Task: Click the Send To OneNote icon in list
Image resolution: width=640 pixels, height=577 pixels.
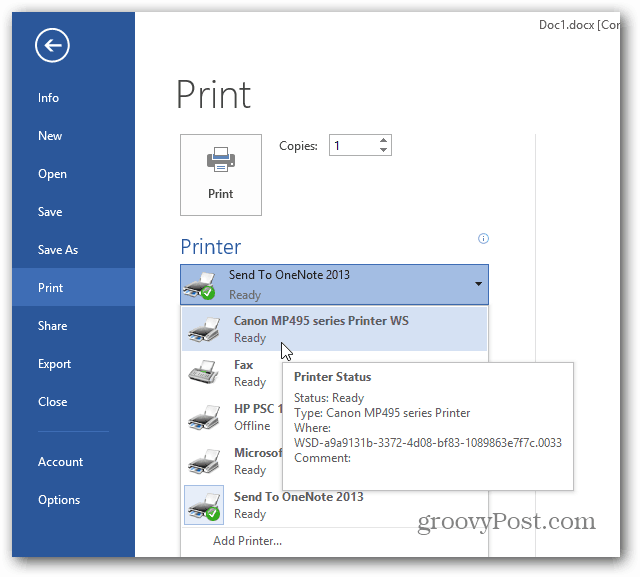Action: pyautogui.click(x=204, y=505)
